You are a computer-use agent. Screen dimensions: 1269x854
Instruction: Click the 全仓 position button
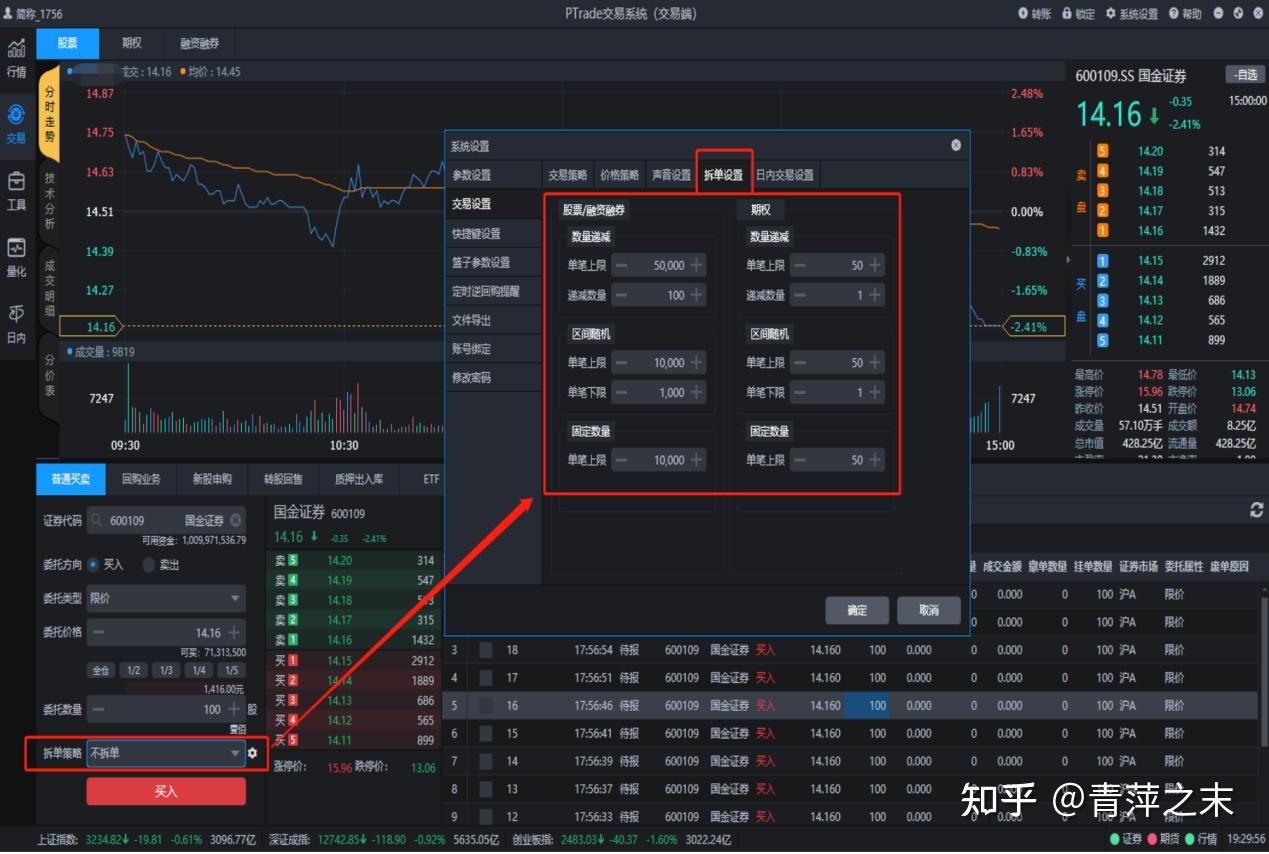(101, 670)
